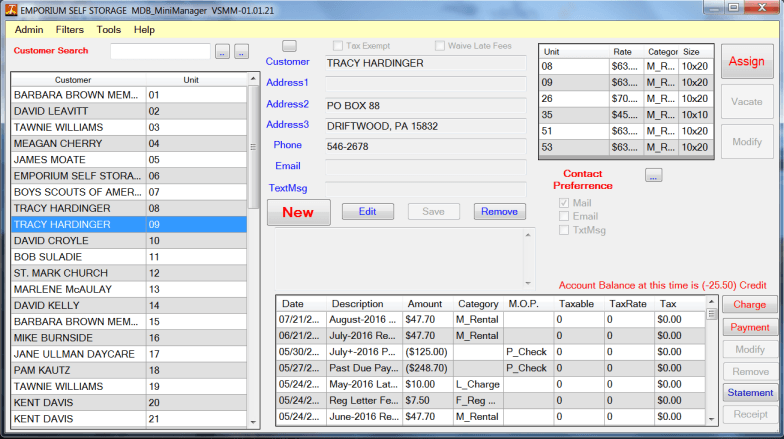
Task: Click the Payment button
Action: (750, 327)
